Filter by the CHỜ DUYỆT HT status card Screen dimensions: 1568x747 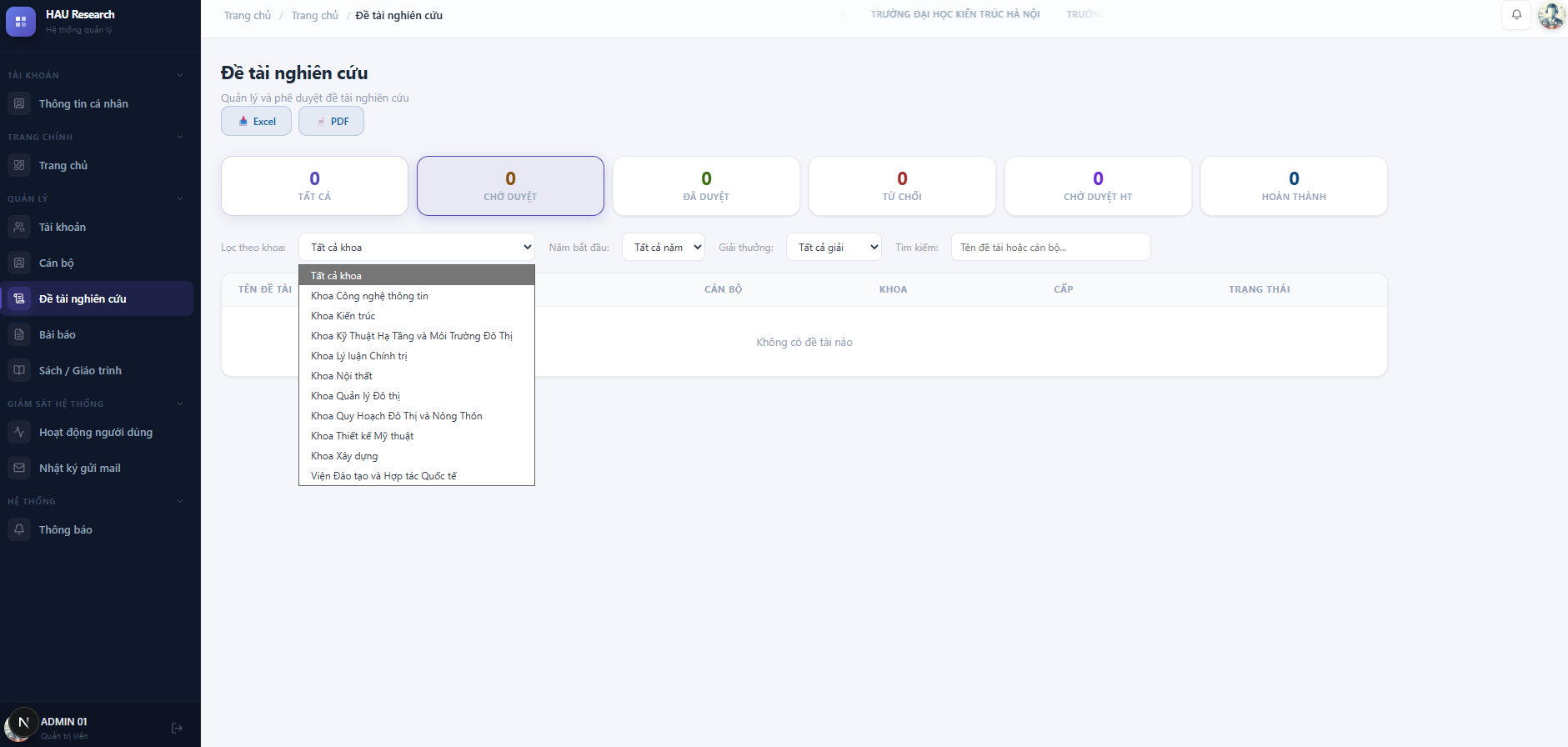[x=1098, y=186]
